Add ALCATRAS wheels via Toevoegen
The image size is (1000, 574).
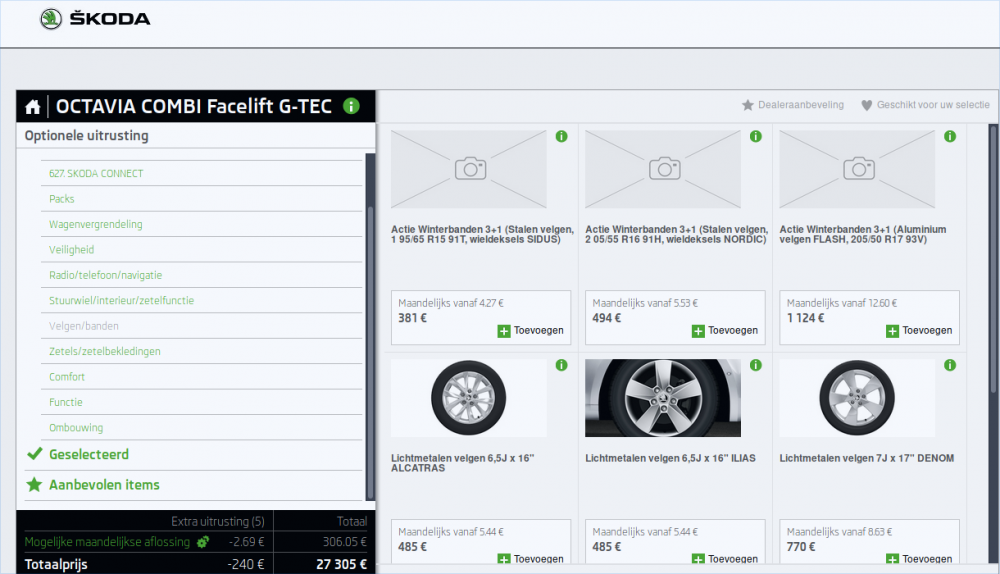(531, 559)
